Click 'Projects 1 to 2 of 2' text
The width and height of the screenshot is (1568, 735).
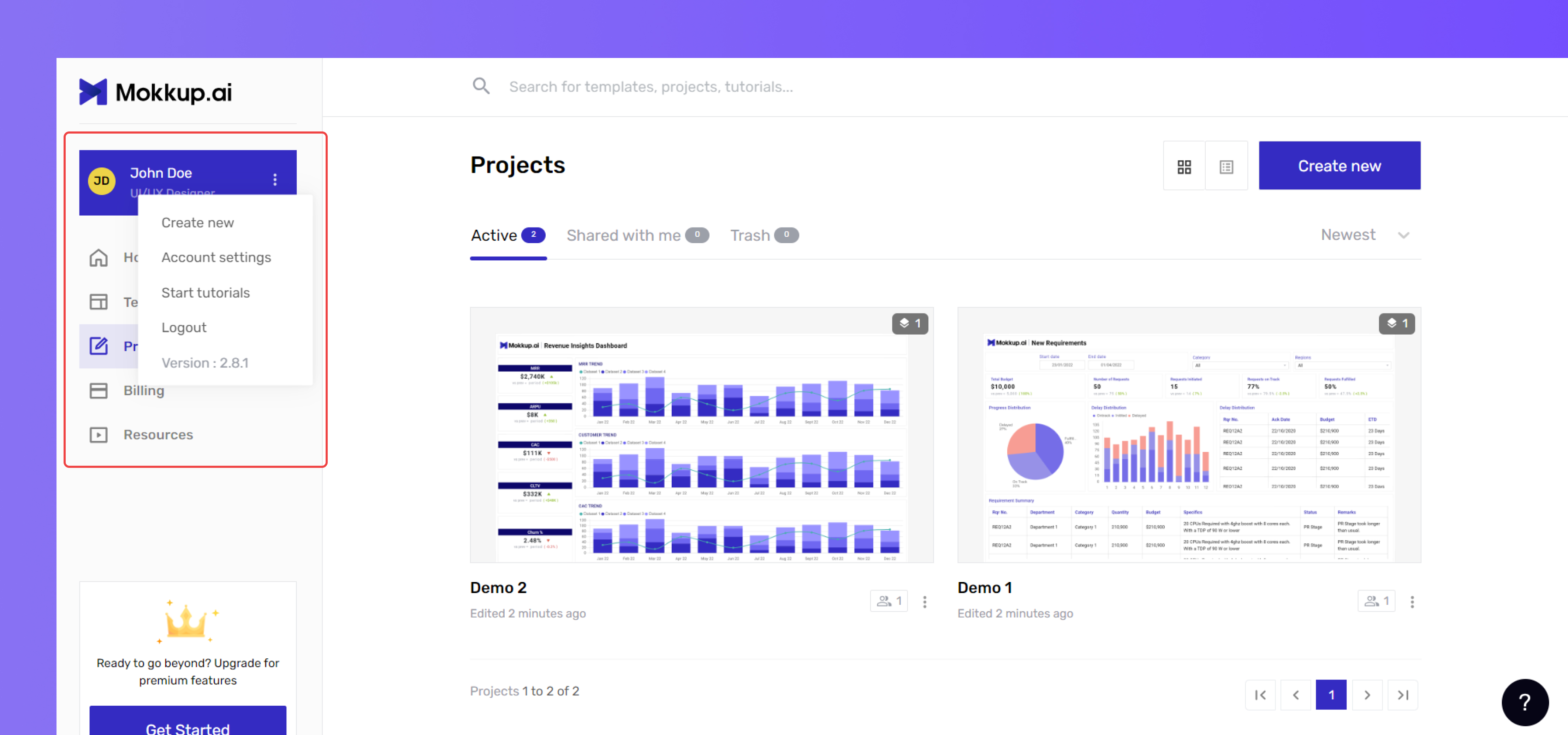point(524,691)
